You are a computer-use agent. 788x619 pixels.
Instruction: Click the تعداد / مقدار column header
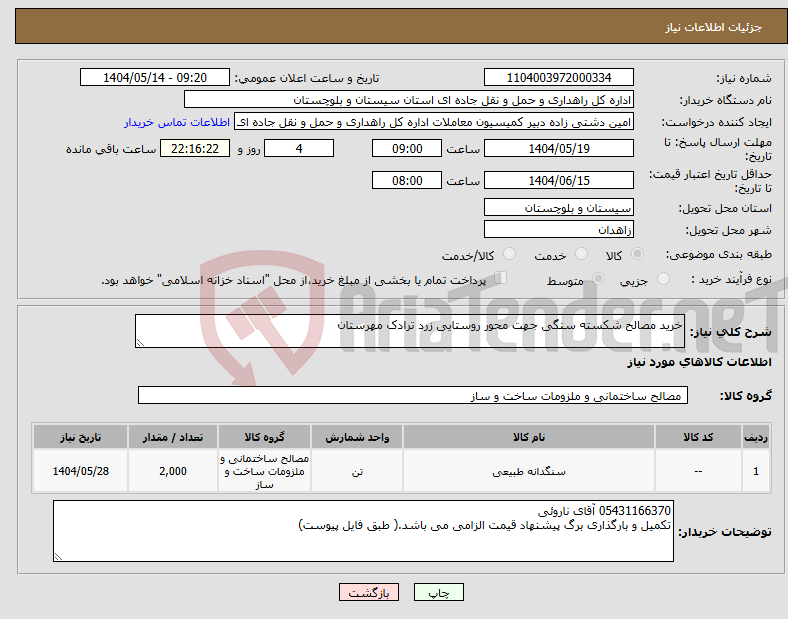(173, 437)
